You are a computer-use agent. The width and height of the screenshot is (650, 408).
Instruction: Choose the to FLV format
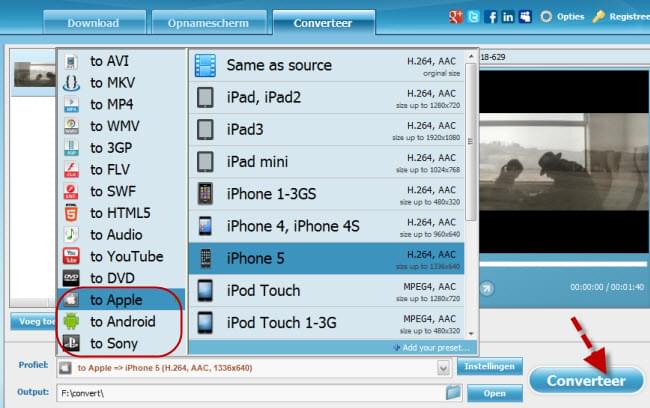121,170
